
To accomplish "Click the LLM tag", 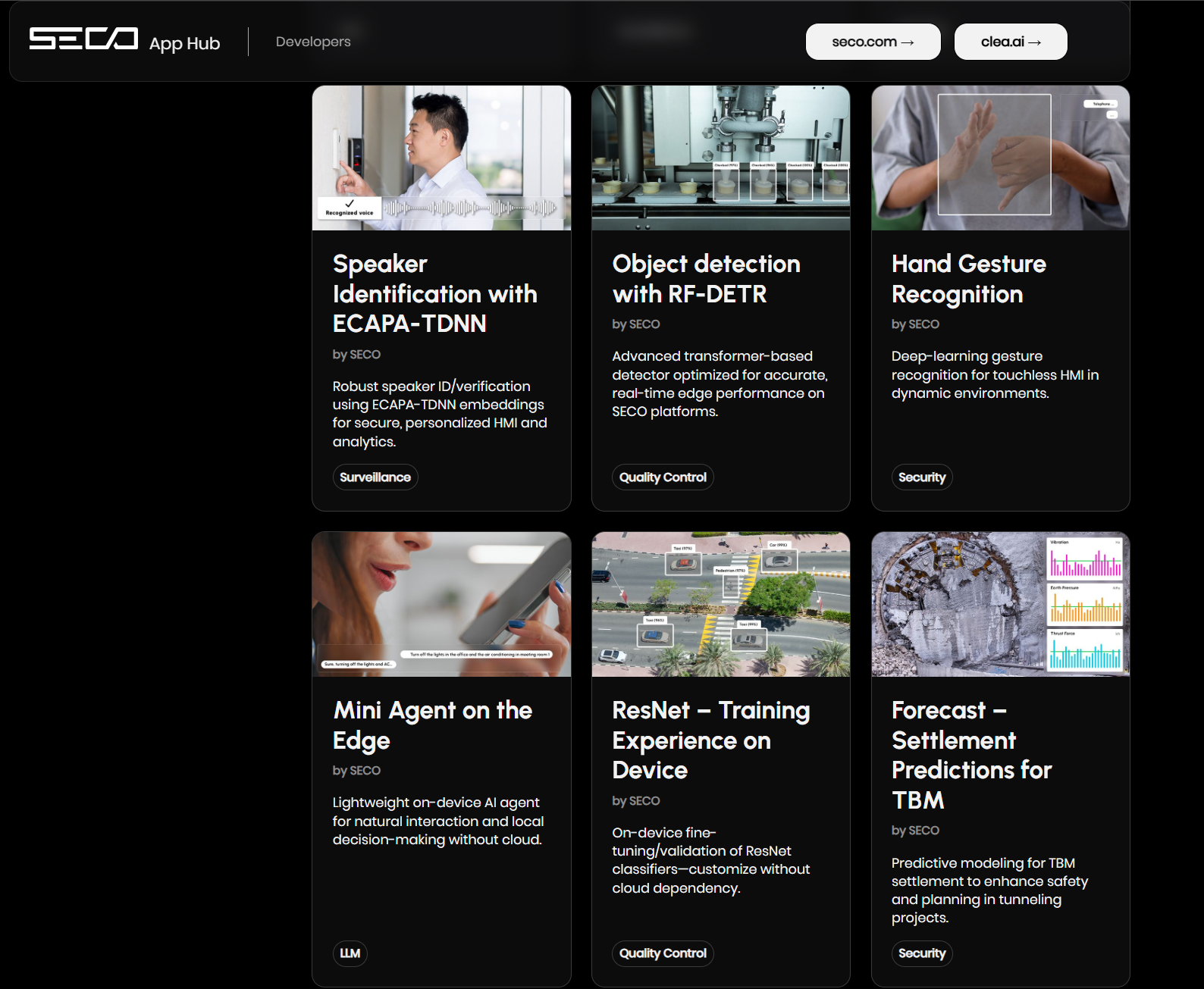I will pyautogui.click(x=350, y=953).
